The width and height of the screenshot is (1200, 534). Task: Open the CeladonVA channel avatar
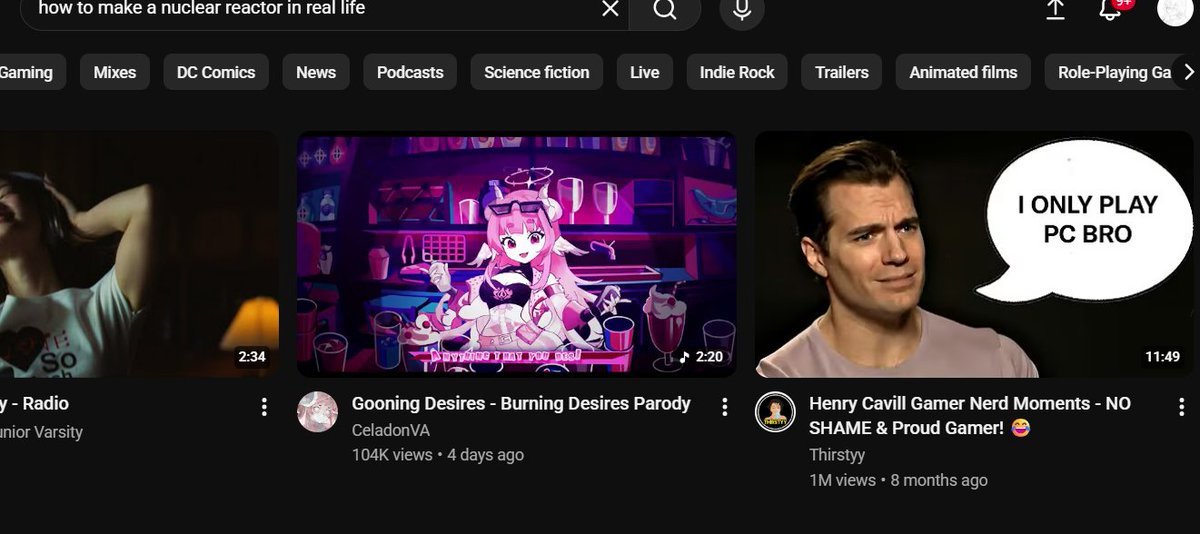(317, 411)
